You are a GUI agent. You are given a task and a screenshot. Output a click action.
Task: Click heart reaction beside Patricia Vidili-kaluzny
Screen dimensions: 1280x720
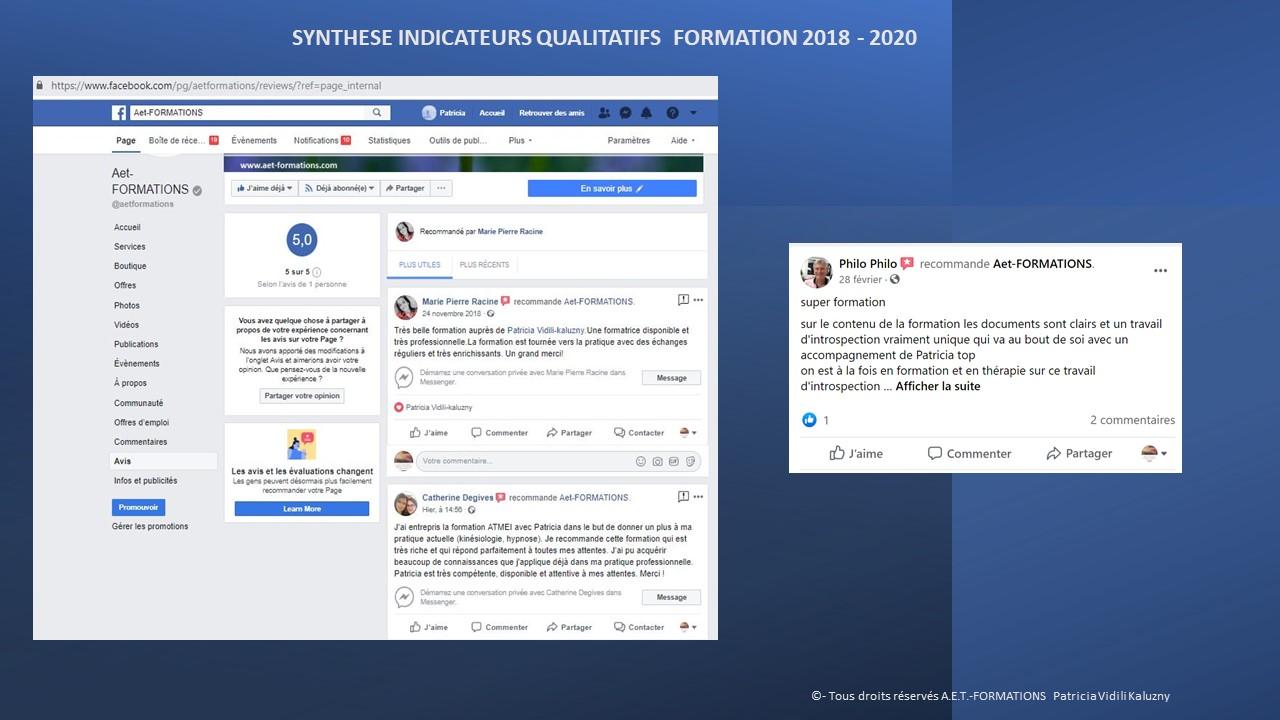399,408
